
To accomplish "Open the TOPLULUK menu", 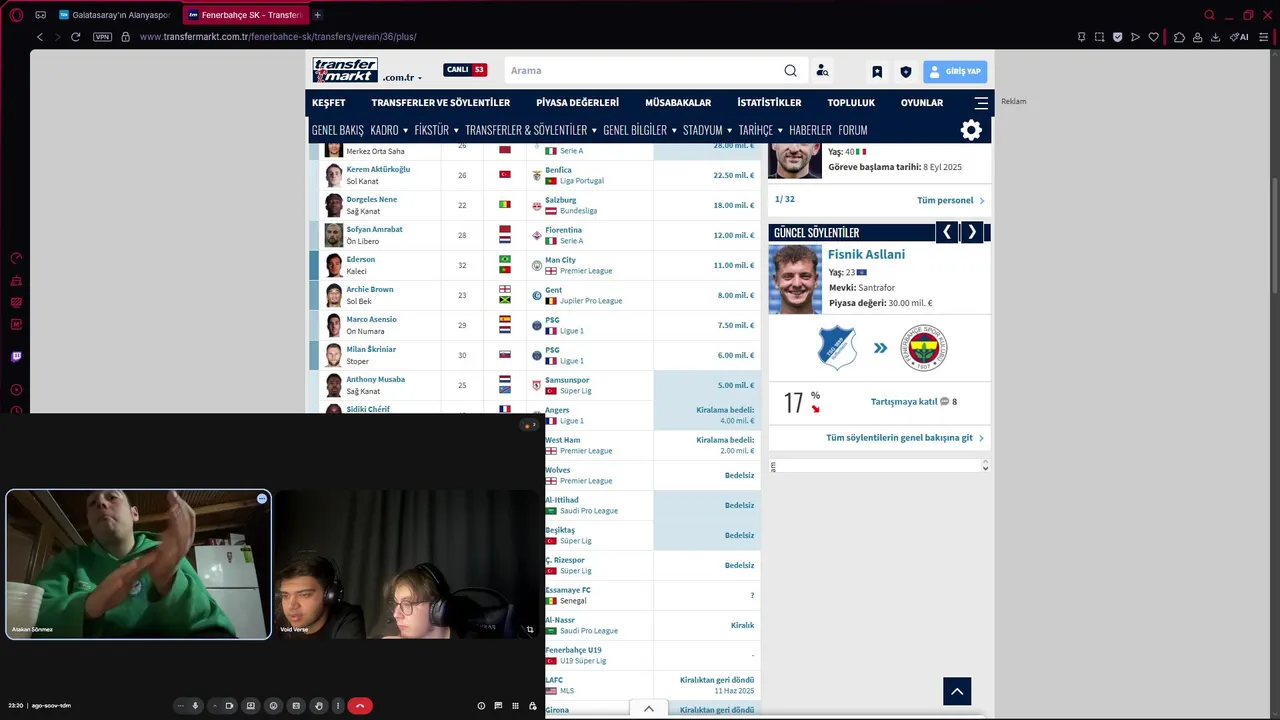I will [851, 102].
